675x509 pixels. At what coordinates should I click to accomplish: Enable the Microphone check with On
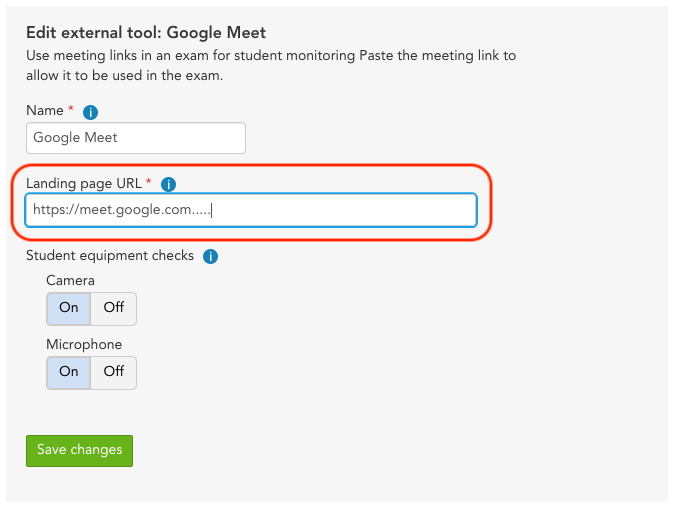[68, 372]
